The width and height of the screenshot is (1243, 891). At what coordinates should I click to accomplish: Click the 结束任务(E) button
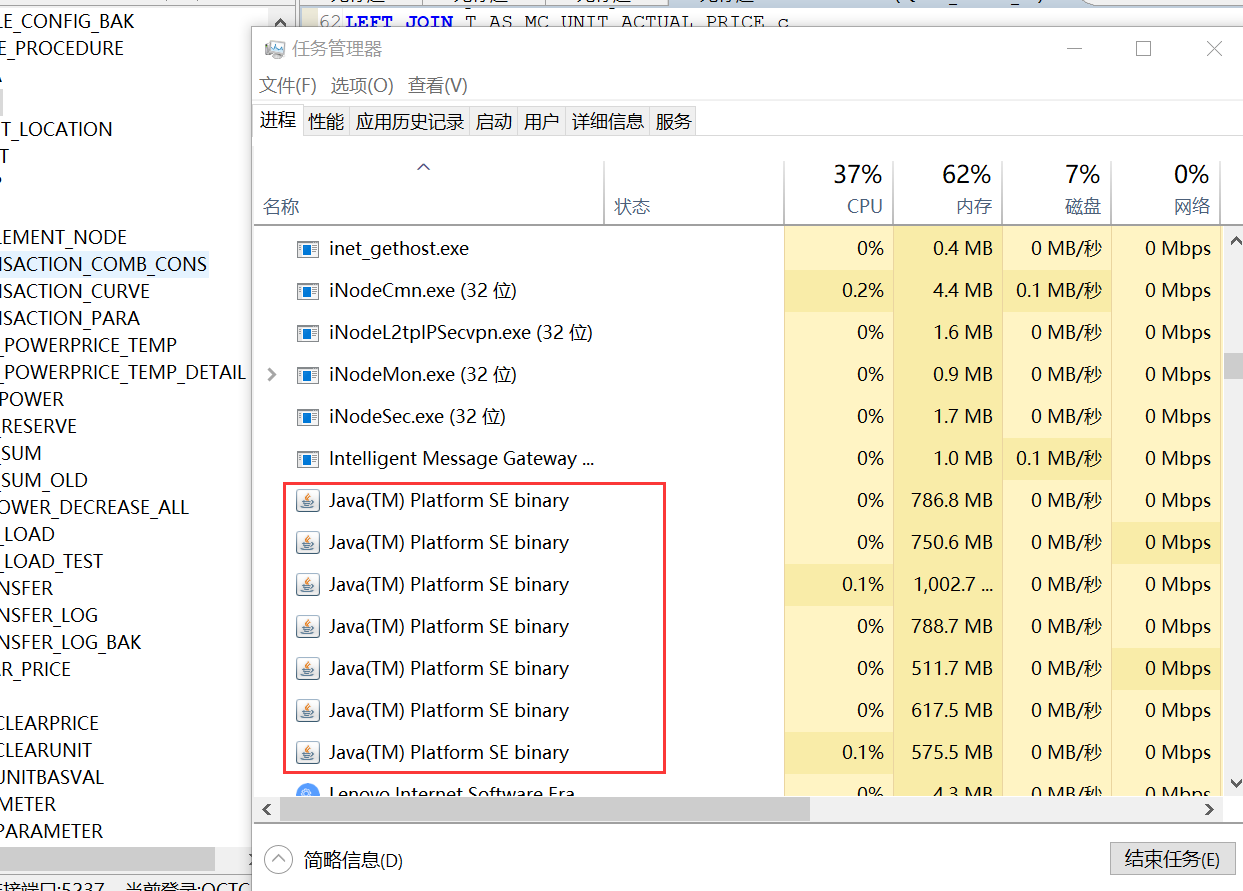point(1173,859)
